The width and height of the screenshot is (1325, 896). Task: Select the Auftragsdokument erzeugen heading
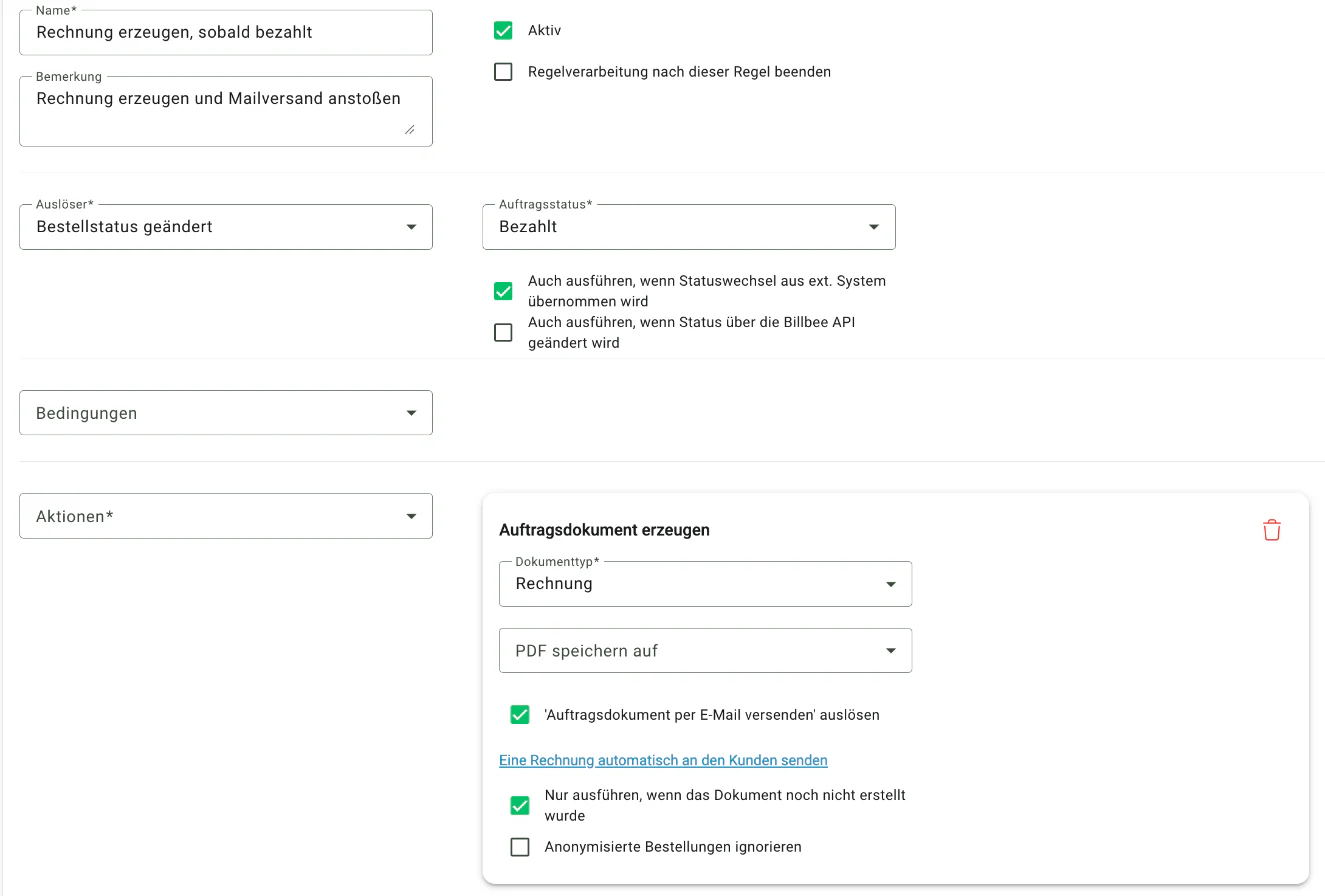pyautogui.click(x=604, y=530)
